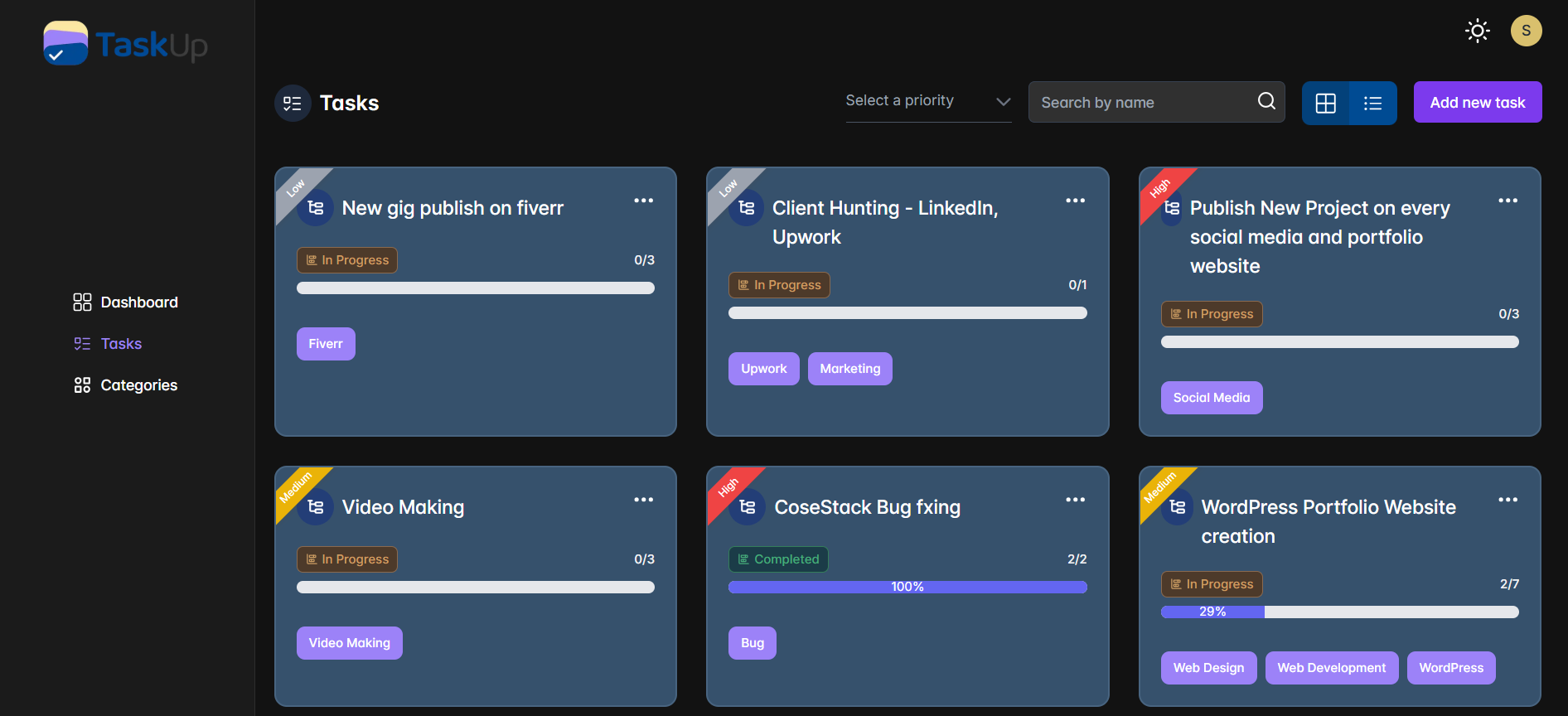Click the 29% progress bar on WordPress card
Viewport: 1568px width, 716px height.
1339,612
